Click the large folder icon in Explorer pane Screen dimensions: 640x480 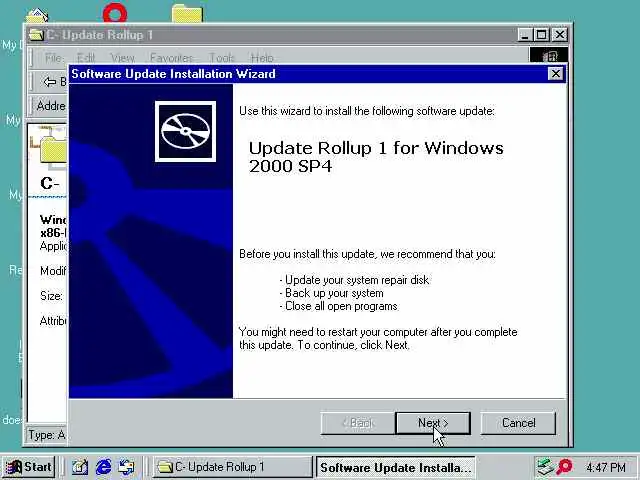coord(52,149)
